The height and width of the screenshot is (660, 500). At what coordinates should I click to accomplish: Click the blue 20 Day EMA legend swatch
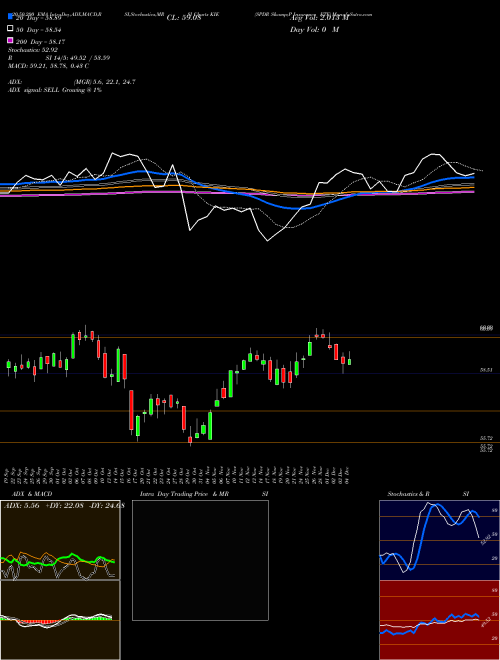tap(10, 16)
